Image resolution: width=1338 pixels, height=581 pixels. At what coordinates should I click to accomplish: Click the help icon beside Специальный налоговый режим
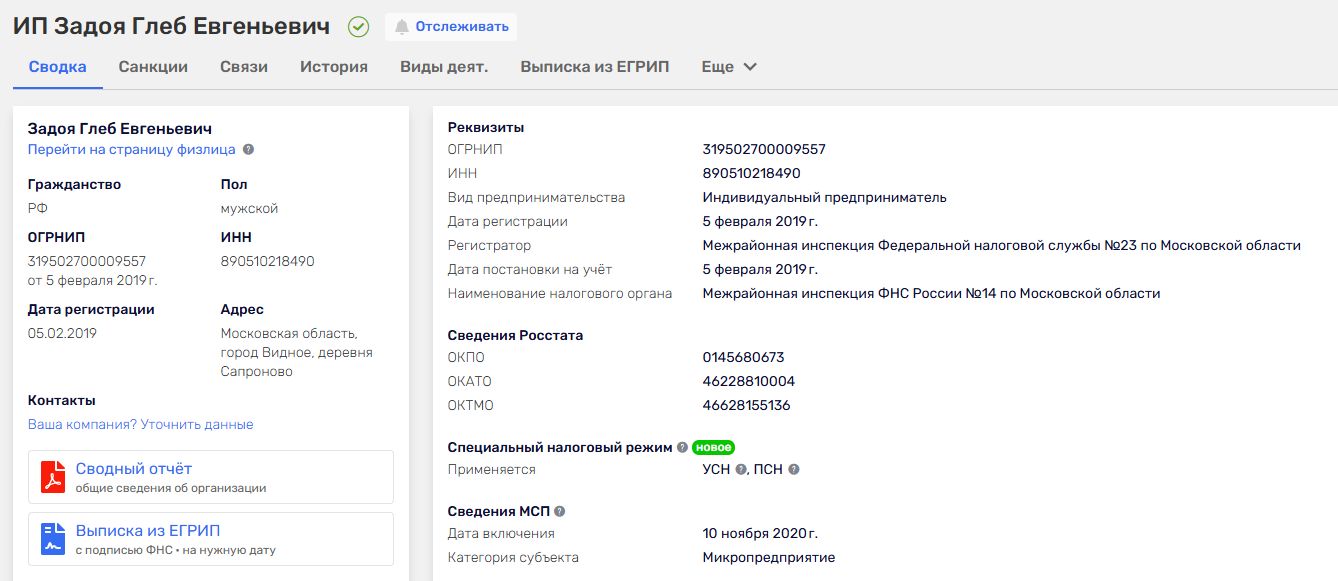[682, 448]
